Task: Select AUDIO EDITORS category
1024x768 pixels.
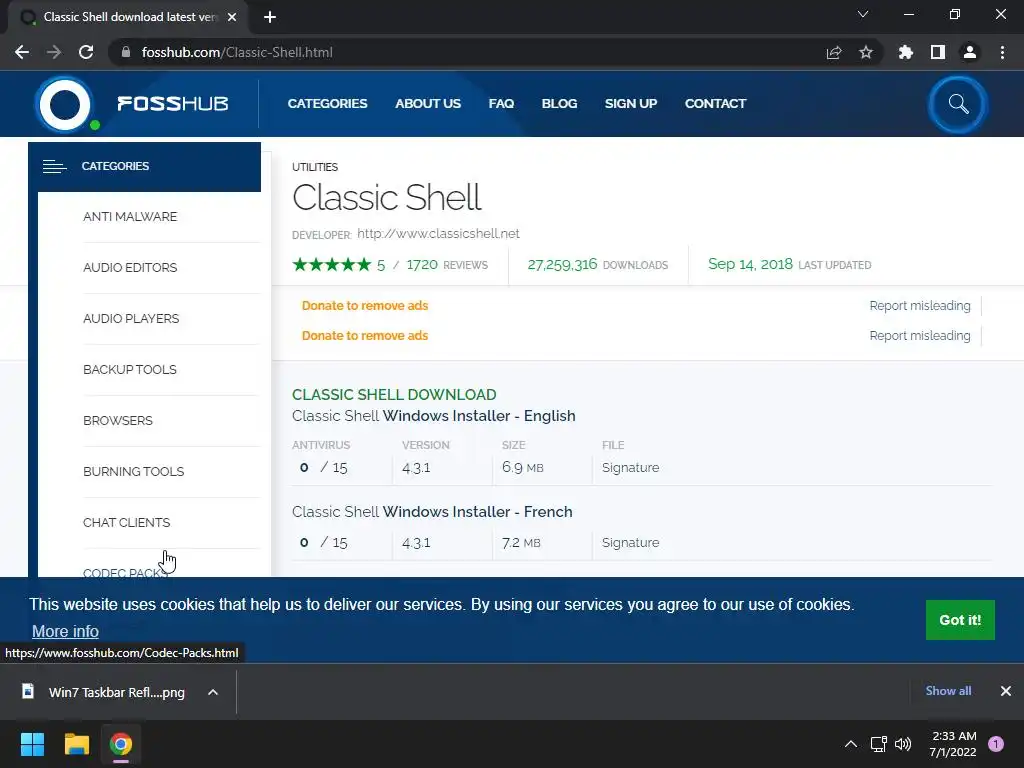Action: (x=130, y=268)
